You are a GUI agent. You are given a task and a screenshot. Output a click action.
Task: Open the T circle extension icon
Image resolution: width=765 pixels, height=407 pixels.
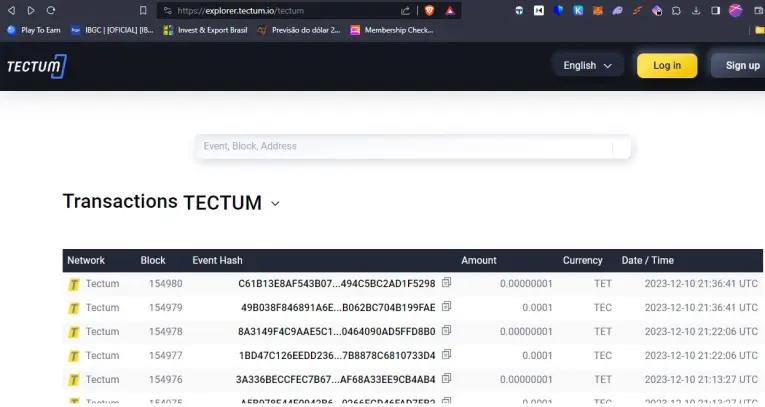[x=519, y=10]
